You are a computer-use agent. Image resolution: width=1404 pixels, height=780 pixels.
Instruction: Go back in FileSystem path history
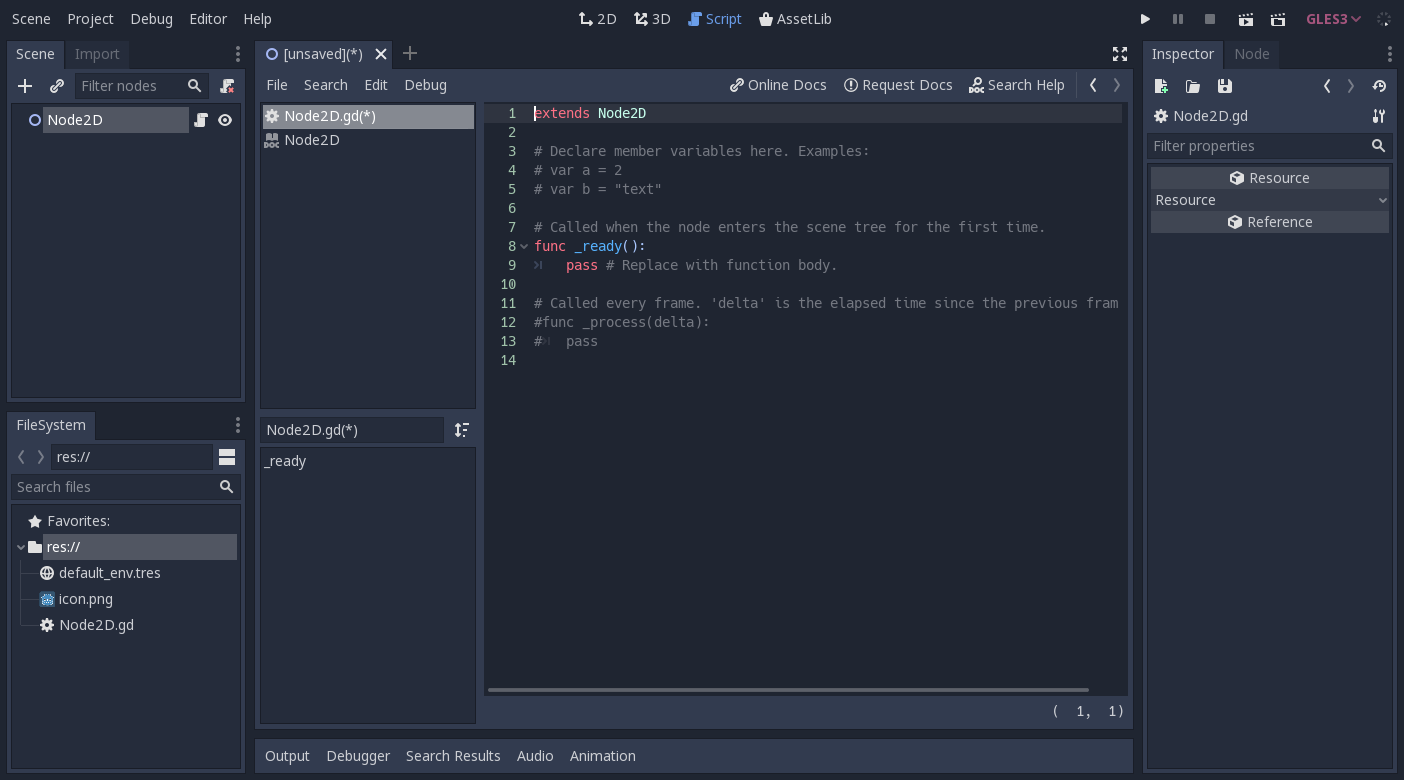[x=21, y=457]
